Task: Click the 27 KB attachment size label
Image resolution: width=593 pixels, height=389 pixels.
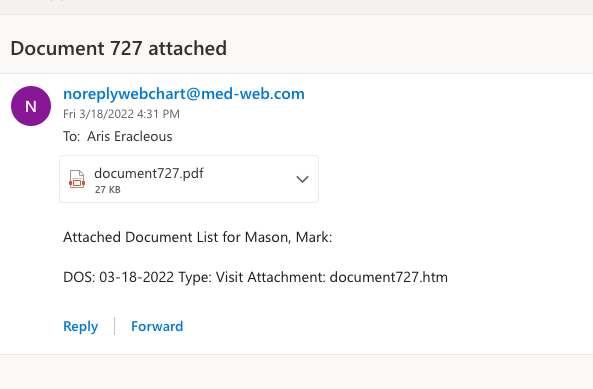Action: 108,189
